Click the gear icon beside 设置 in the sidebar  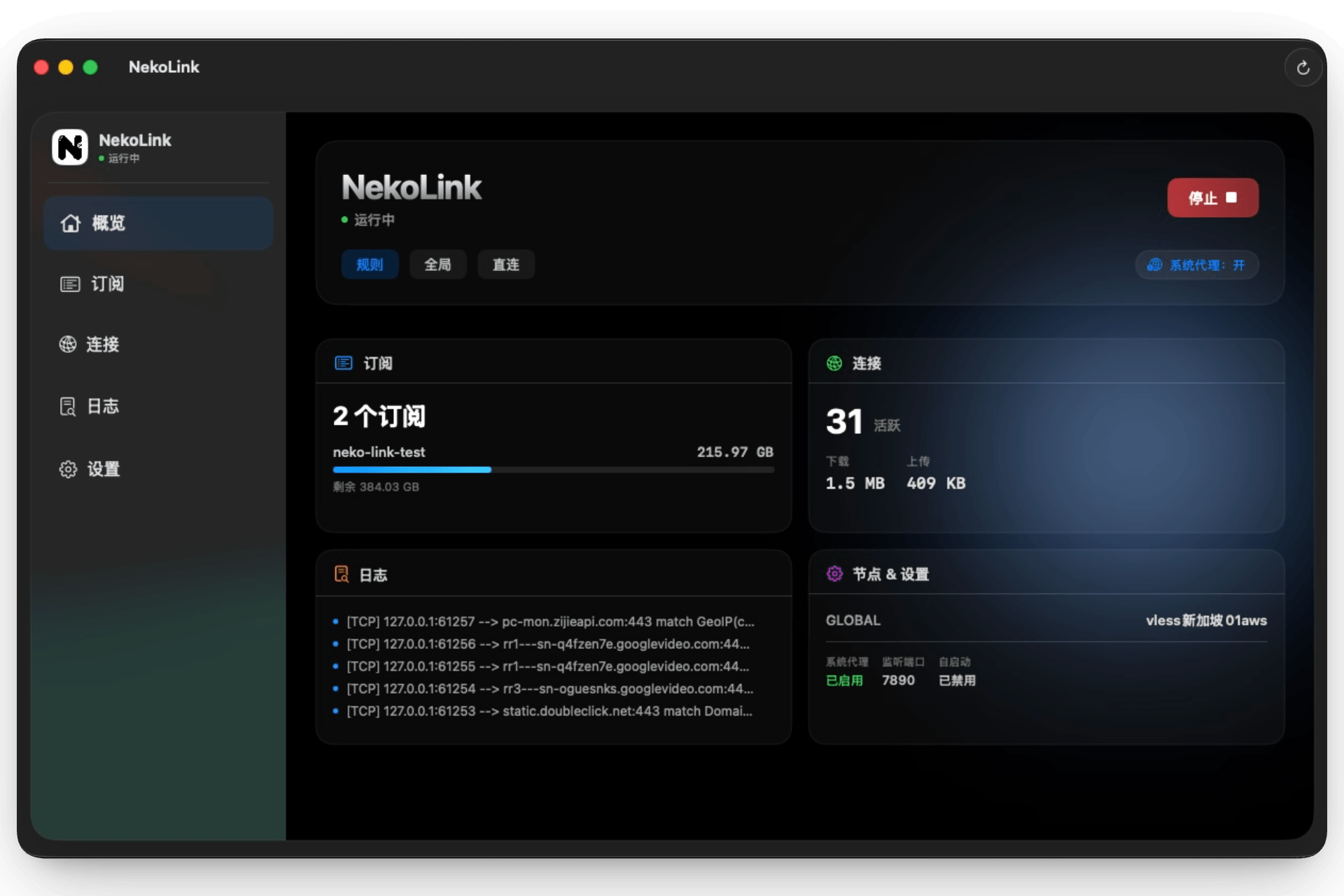pyautogui.click(x=68, y=469)
